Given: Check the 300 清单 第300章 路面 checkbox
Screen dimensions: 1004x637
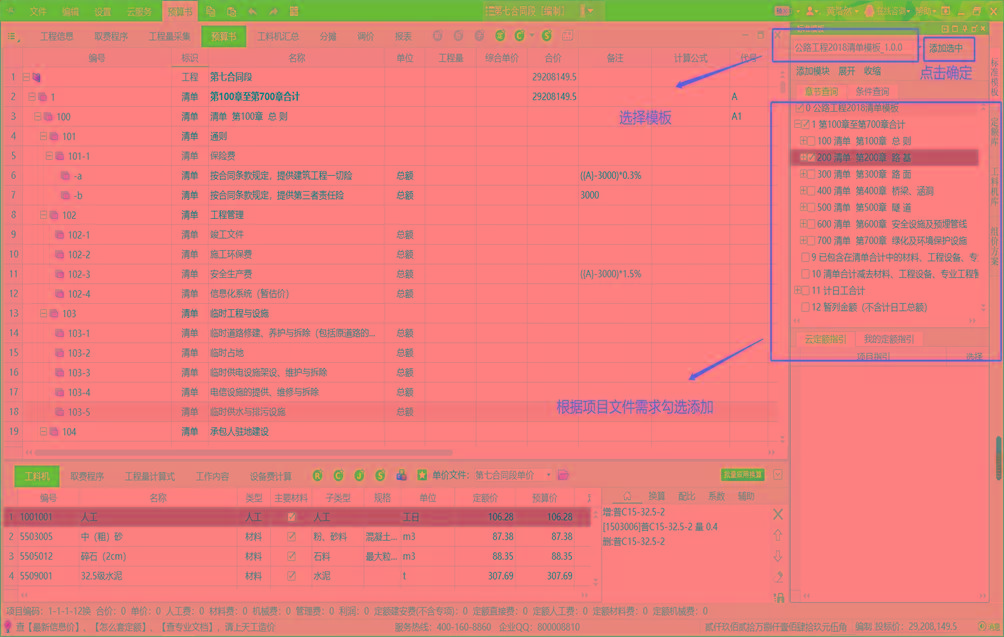Looking at the screenshot, I should [x=811, y=174].
